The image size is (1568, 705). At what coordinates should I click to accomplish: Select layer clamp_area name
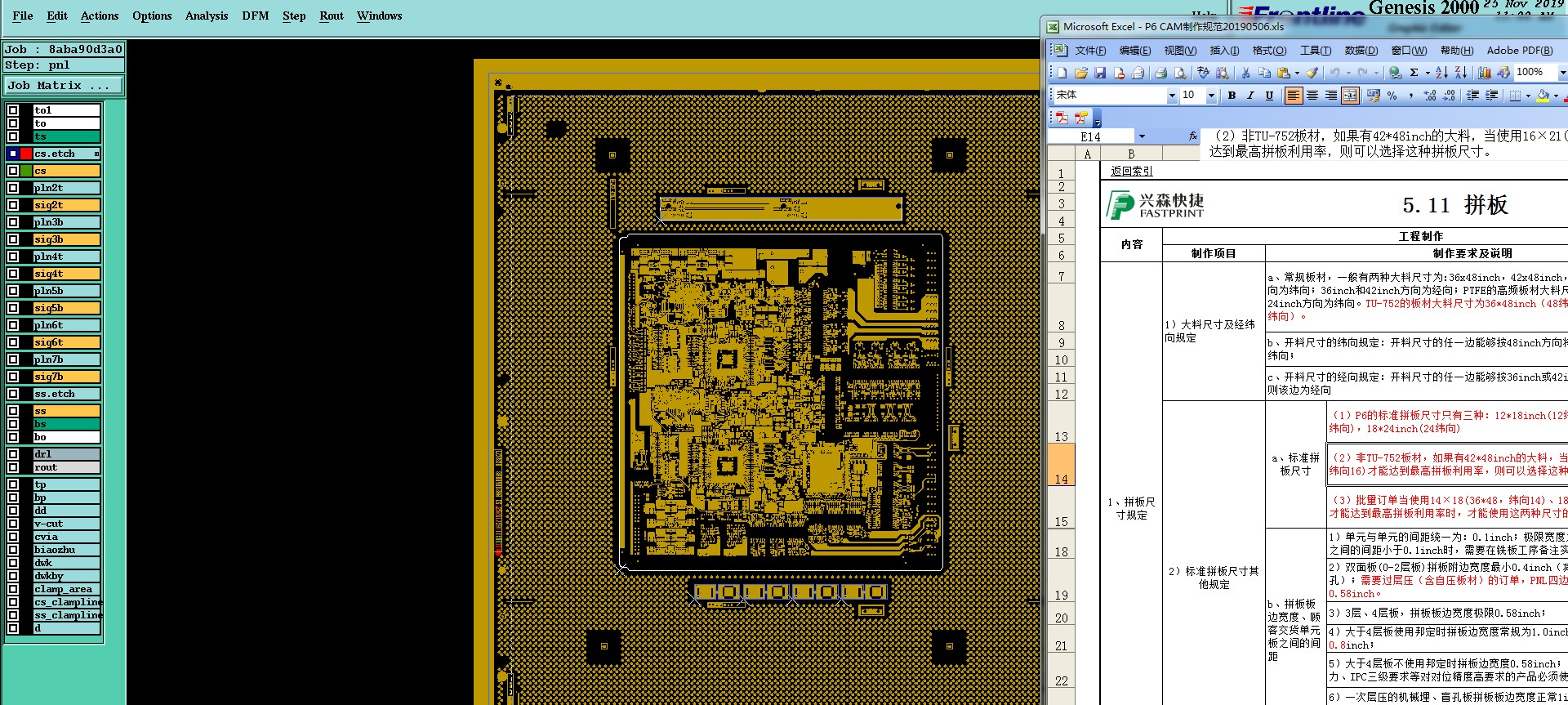(67, 589)
